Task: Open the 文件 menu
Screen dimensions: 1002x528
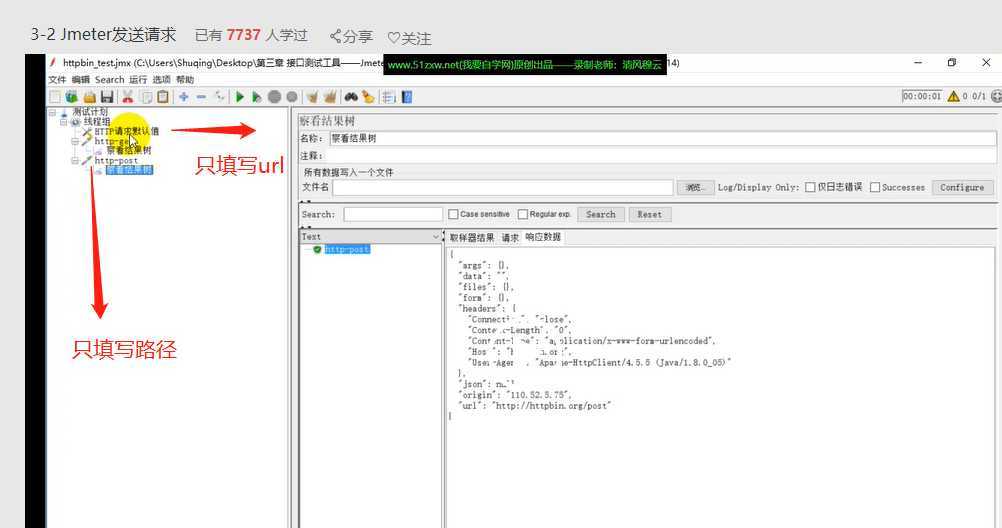Action: tap(58, 79)
